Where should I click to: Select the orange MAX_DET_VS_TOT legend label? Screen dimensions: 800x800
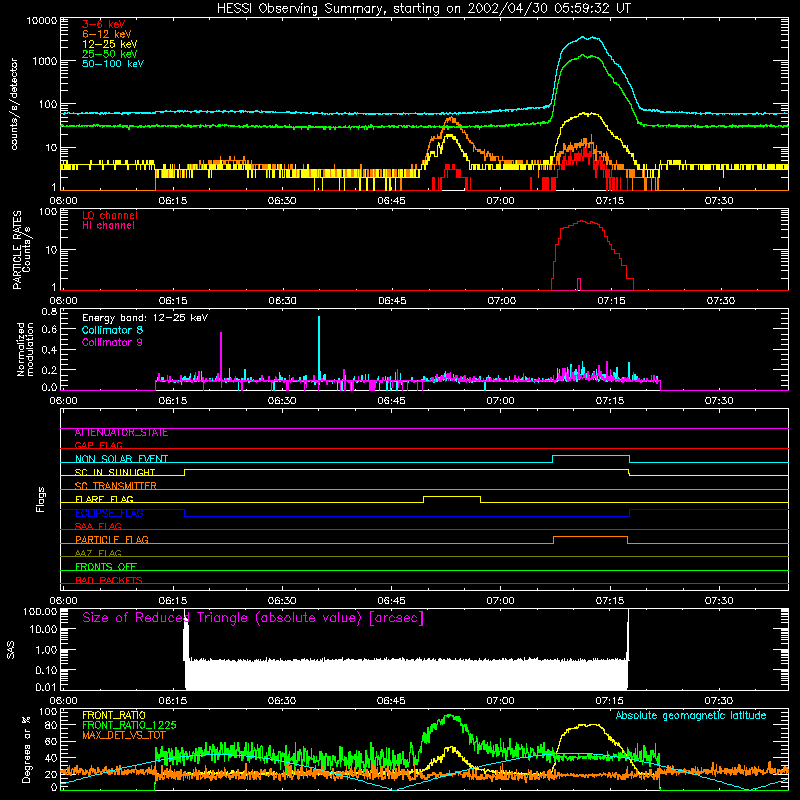pos(123,735)
